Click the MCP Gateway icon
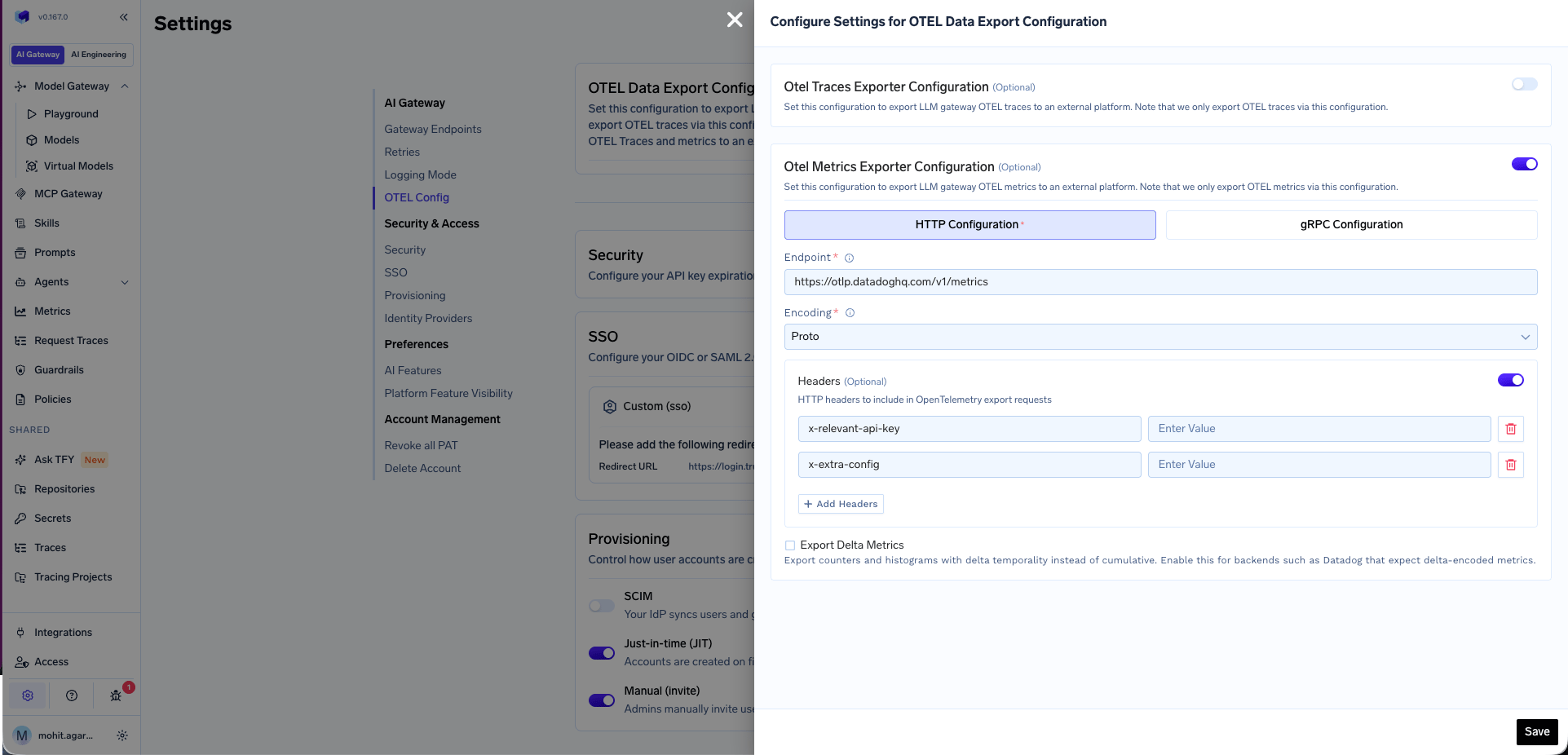Image resolution: width=1568 pixels, height=755 pixels. [x=20, y=194]
